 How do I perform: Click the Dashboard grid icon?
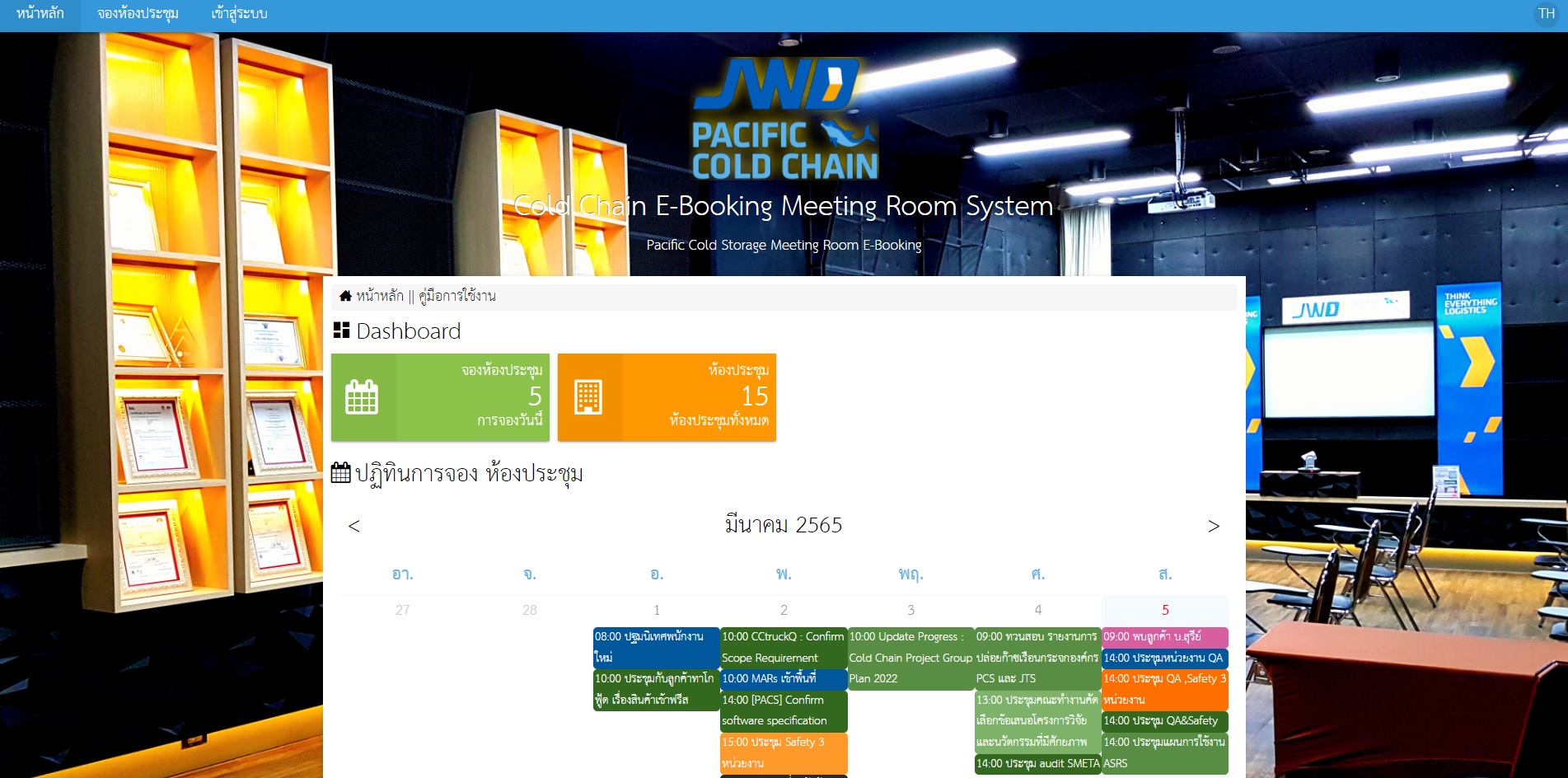[x=341, y=330]
